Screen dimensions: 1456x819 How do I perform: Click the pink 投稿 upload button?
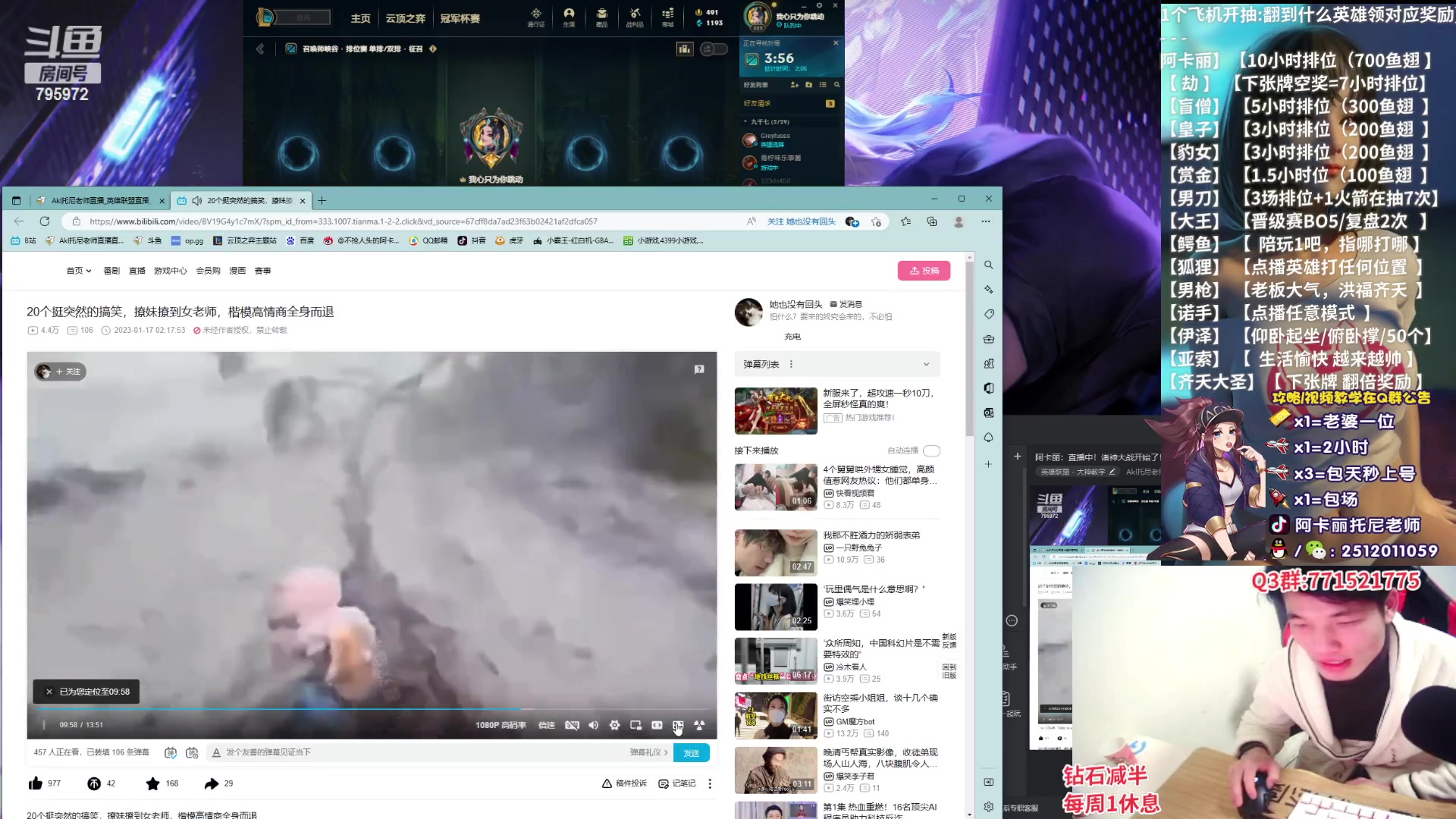924,271
